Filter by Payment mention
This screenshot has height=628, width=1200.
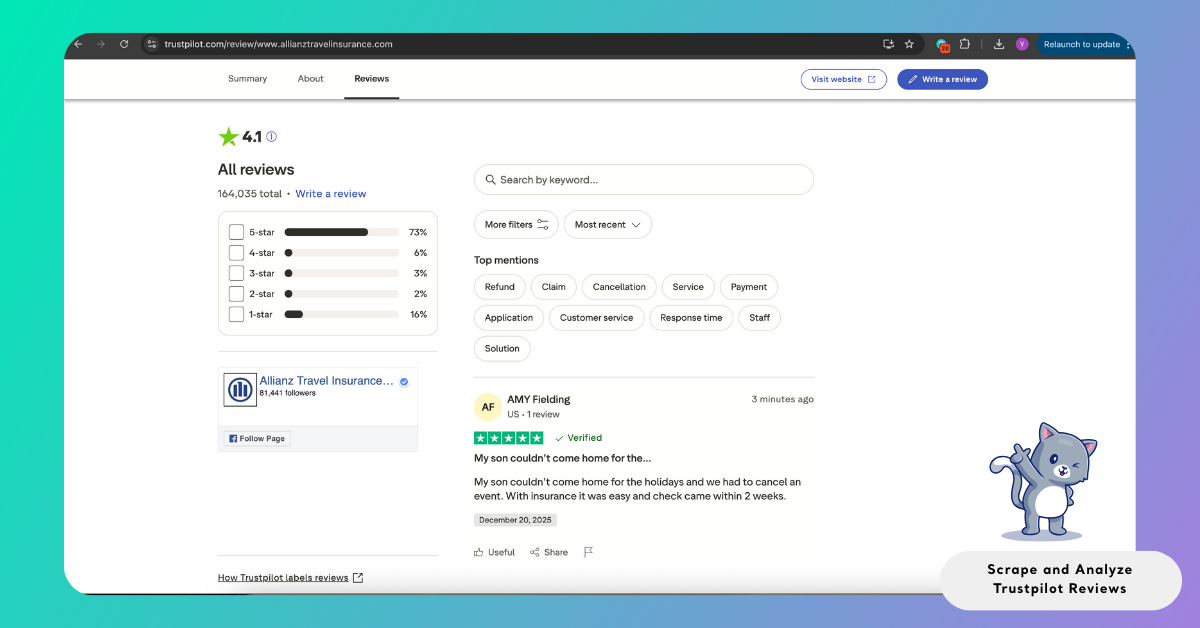(749, 287)
